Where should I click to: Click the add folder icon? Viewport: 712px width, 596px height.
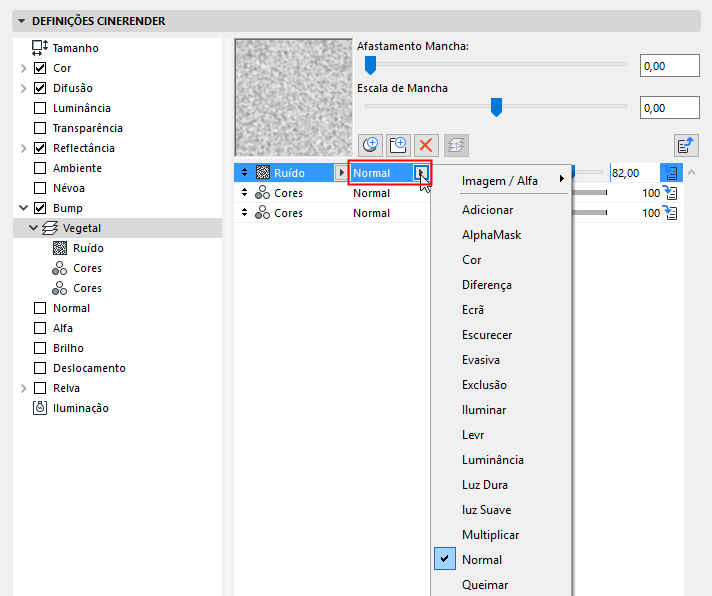click(x=398, y=145)
